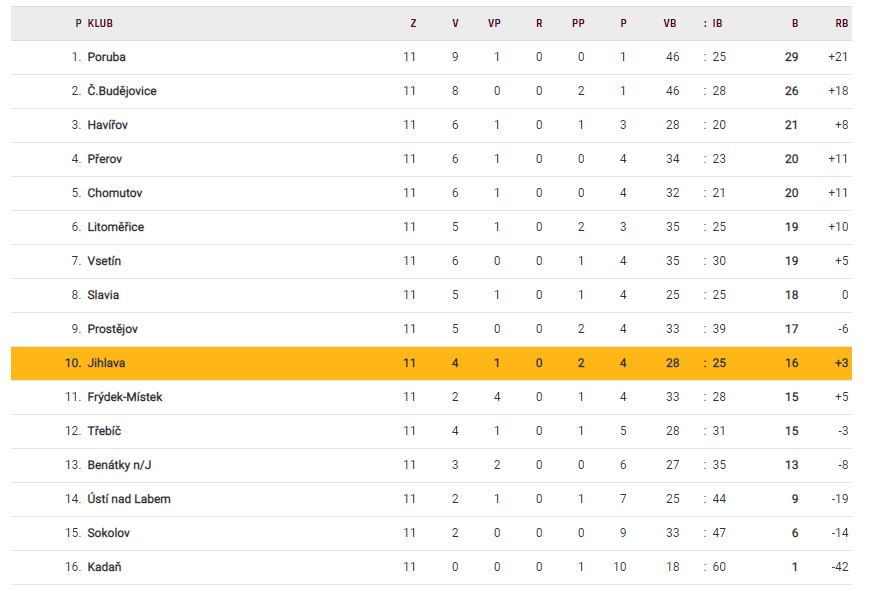Select the Vsetín club row name
869x591 pixels.
pos(105,261)
